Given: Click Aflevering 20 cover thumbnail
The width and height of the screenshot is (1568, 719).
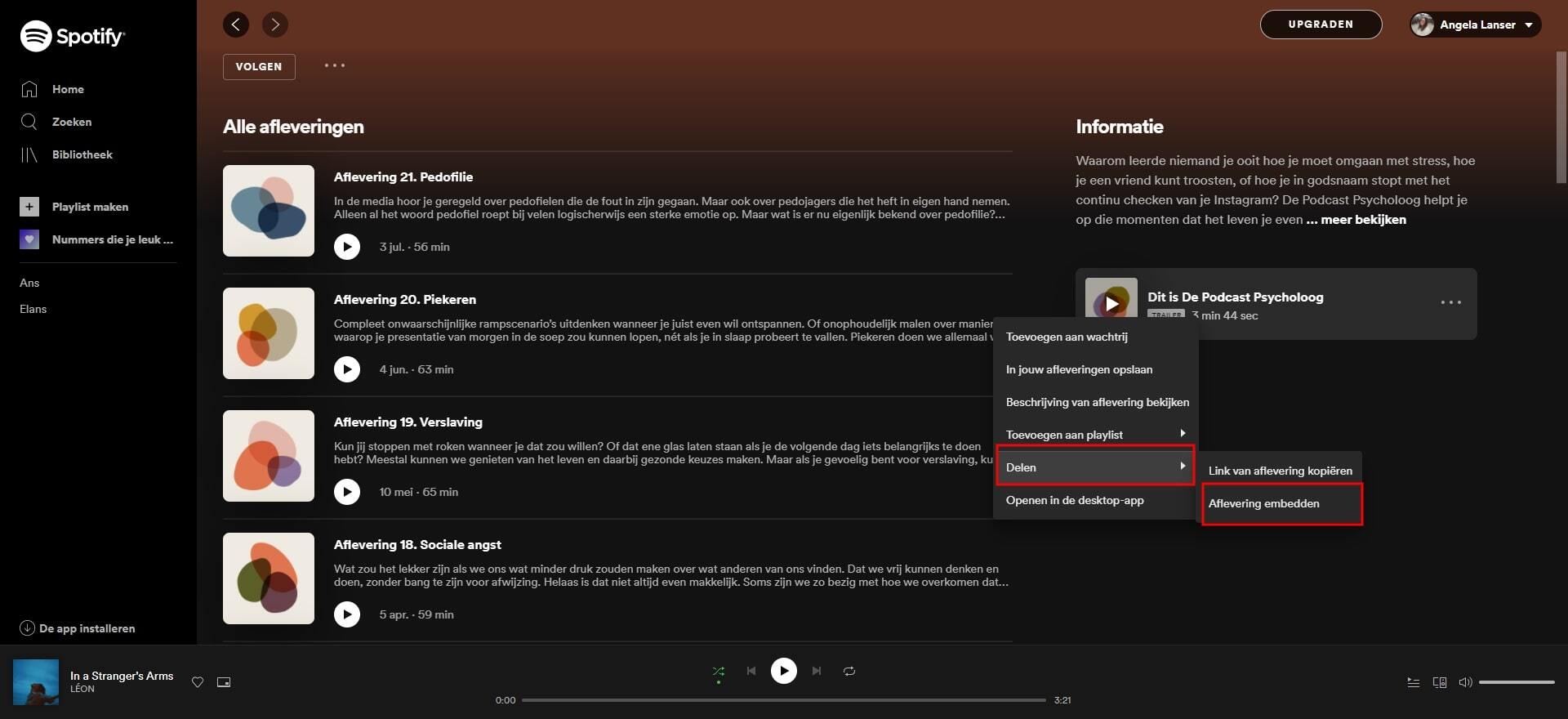Looking at the screenshot, I should click(269, 333).
